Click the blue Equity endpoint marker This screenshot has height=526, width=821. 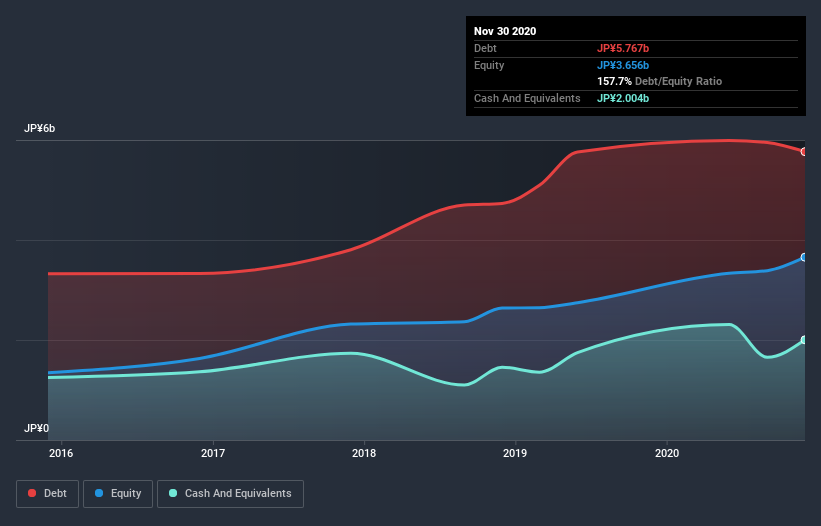tap(804, 258)
